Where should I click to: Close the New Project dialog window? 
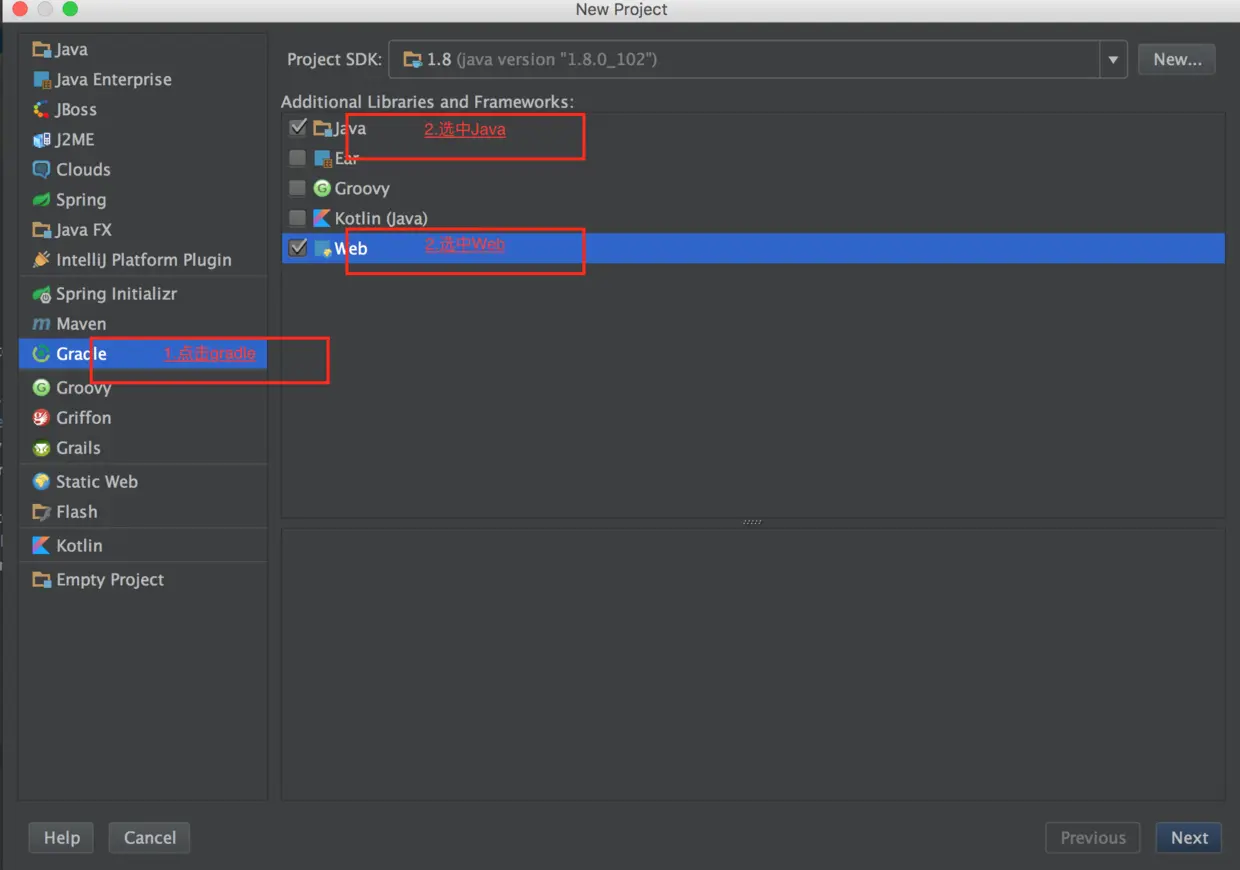[19, 9]
